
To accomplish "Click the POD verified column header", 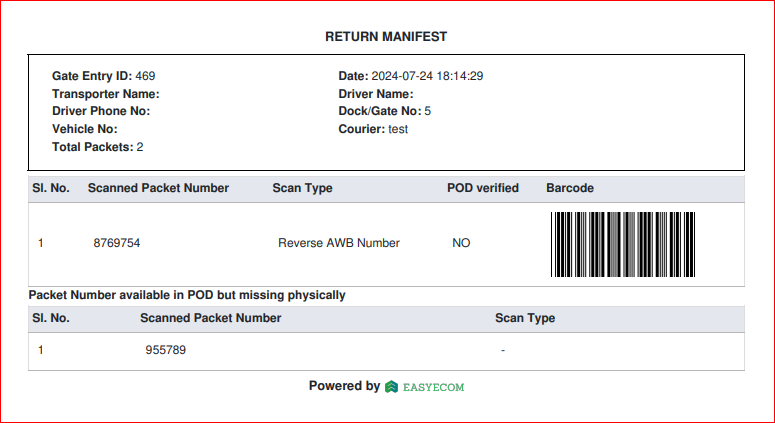I will click(483, 188).
